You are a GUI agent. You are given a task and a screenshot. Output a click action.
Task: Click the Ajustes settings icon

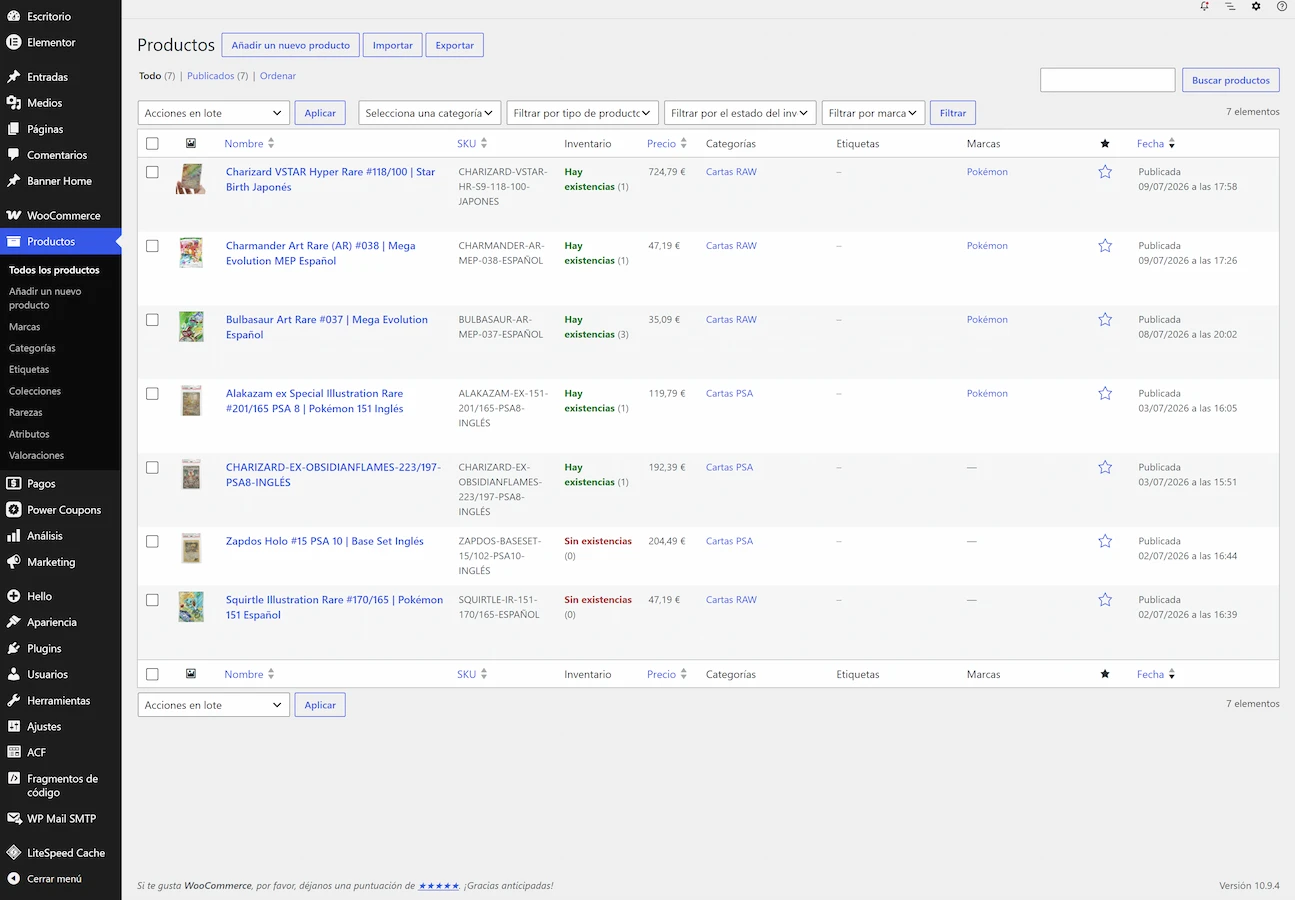pyautogui.click(x=14, y=727)
